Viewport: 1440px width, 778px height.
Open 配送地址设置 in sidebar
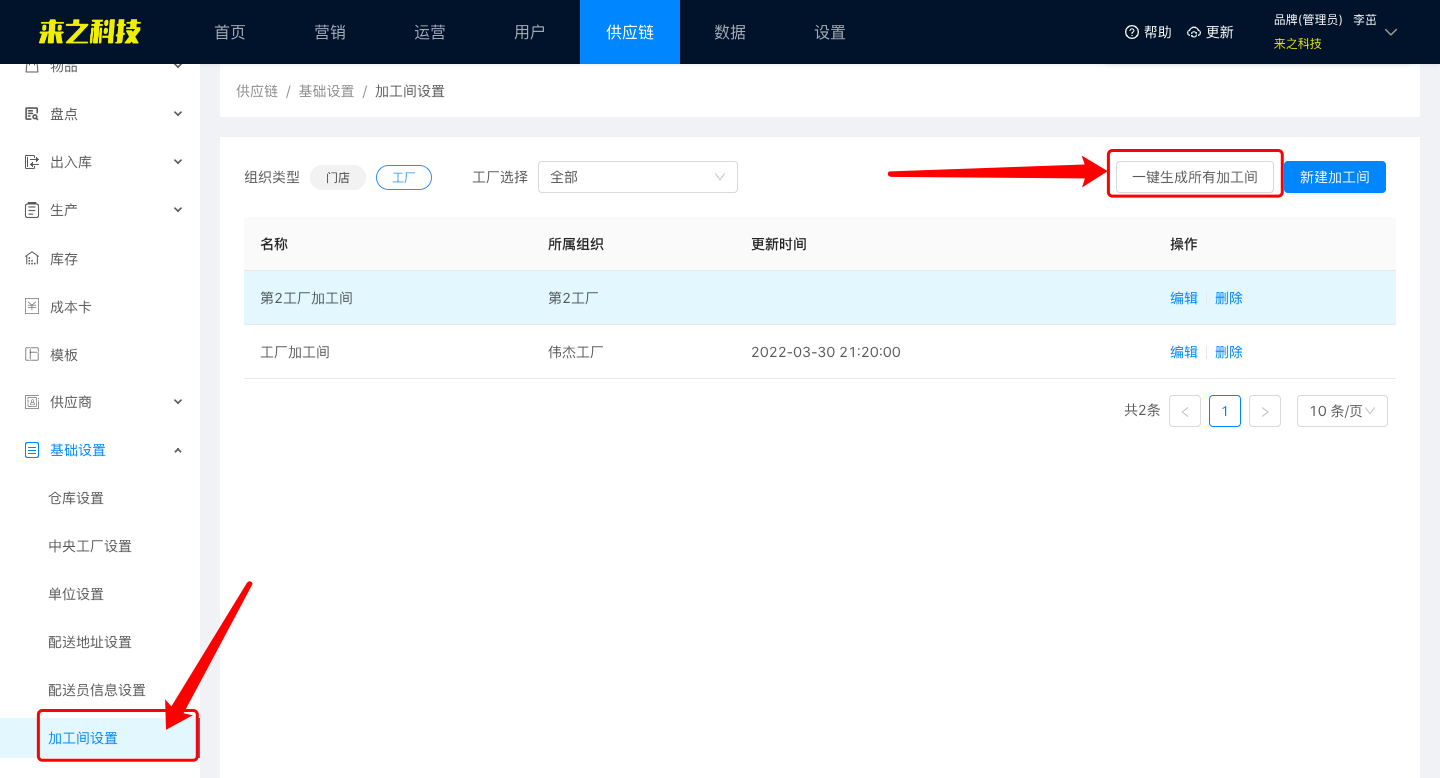point(90,642)
